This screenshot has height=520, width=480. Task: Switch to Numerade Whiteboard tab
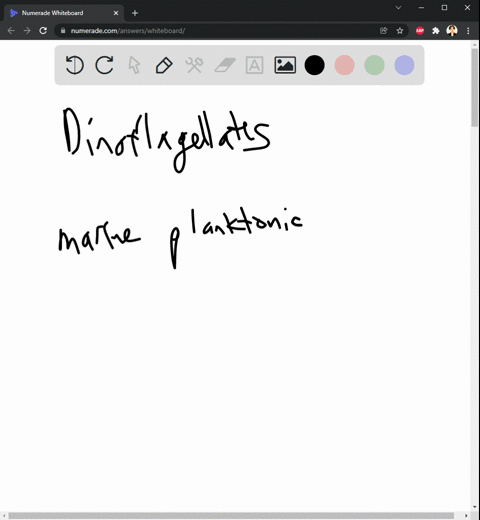(x=64, y=13)
